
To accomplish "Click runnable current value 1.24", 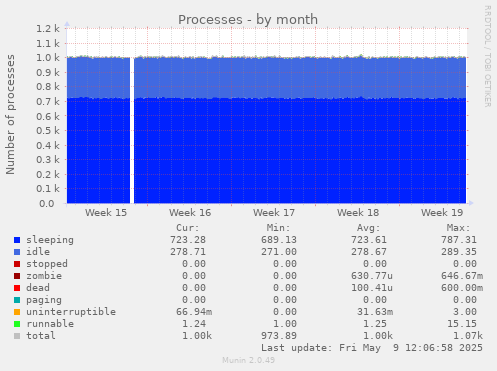I will click(x=194, y=324).
